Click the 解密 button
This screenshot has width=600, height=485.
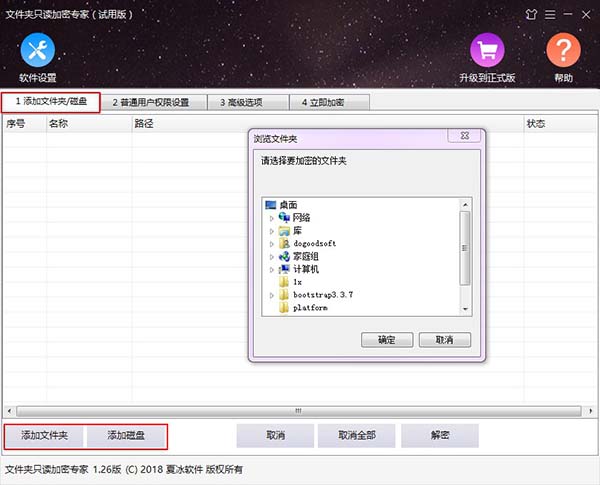pos(440,435)
